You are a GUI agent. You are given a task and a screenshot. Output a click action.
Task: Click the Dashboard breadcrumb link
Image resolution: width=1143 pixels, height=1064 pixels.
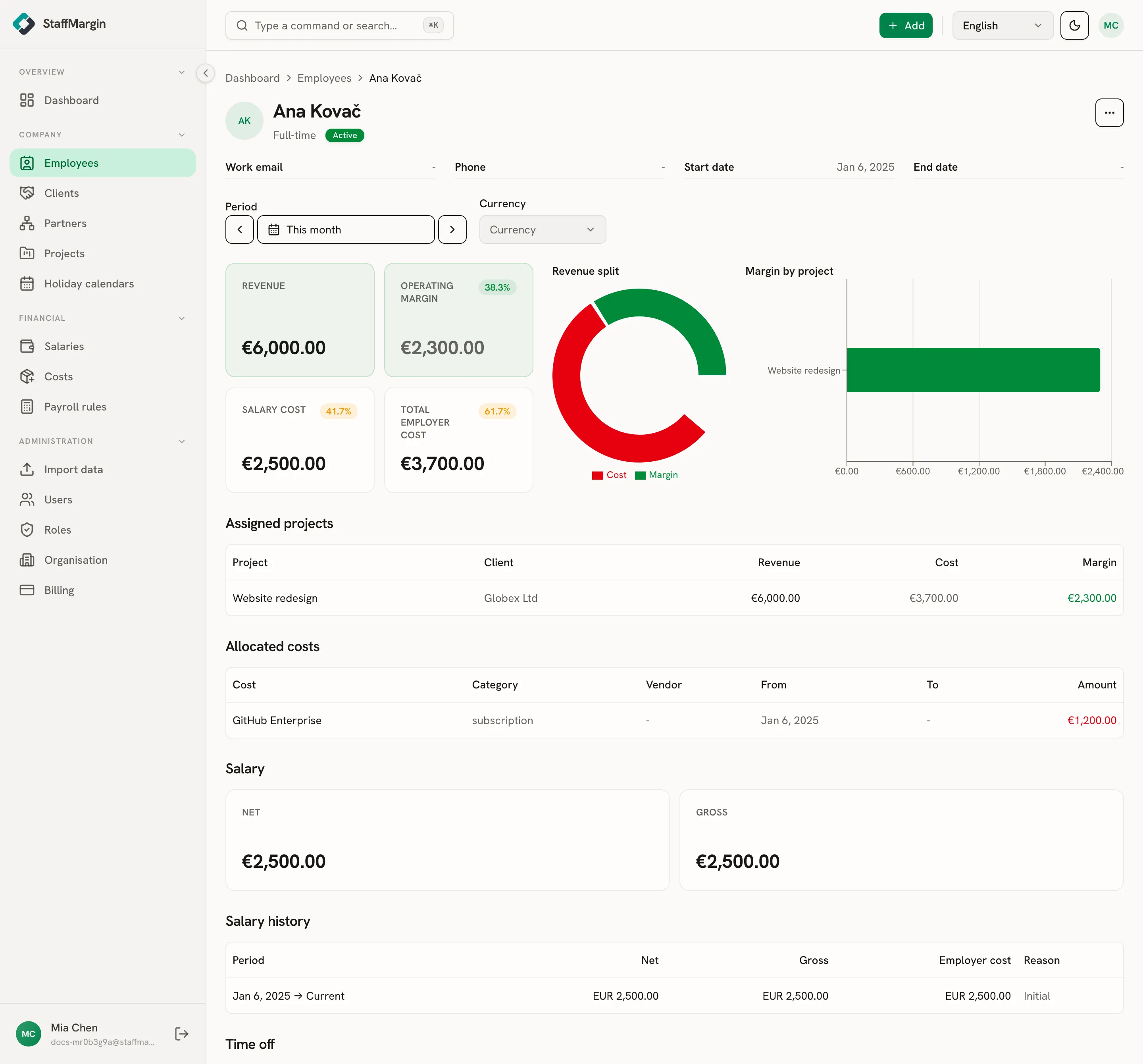(252, 78)
